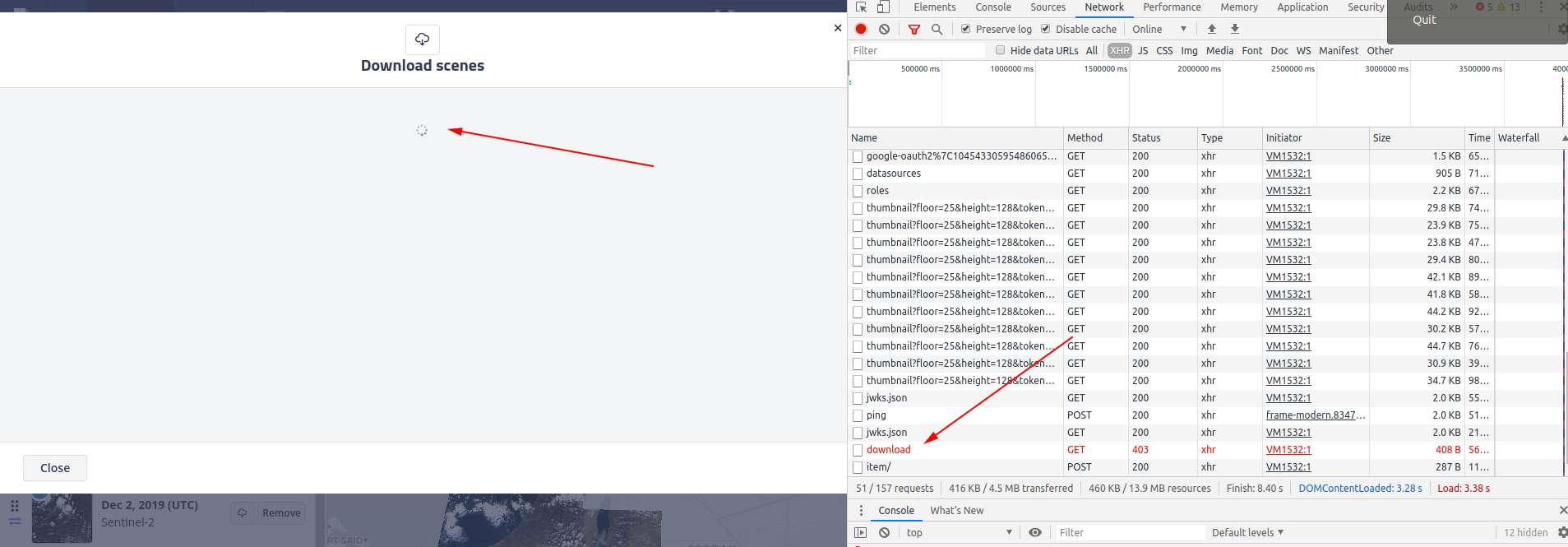The width and height of the screenshot is (1568, 547).
Task: Close the console drawer
Action: point(1563,510)
